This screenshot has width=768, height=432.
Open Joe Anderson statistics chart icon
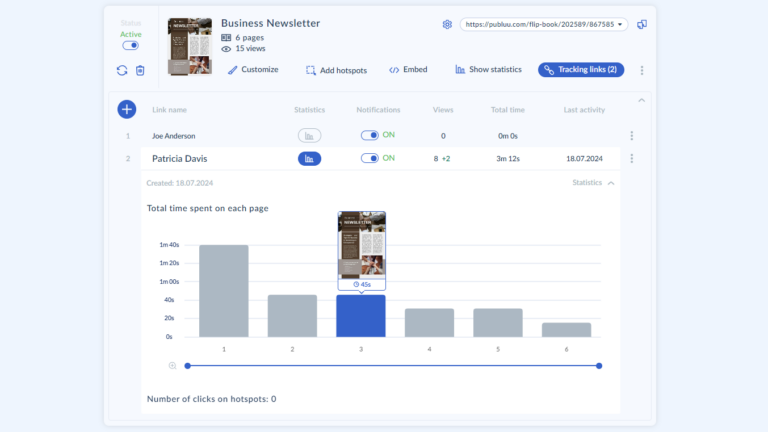(x=309, y=136)
